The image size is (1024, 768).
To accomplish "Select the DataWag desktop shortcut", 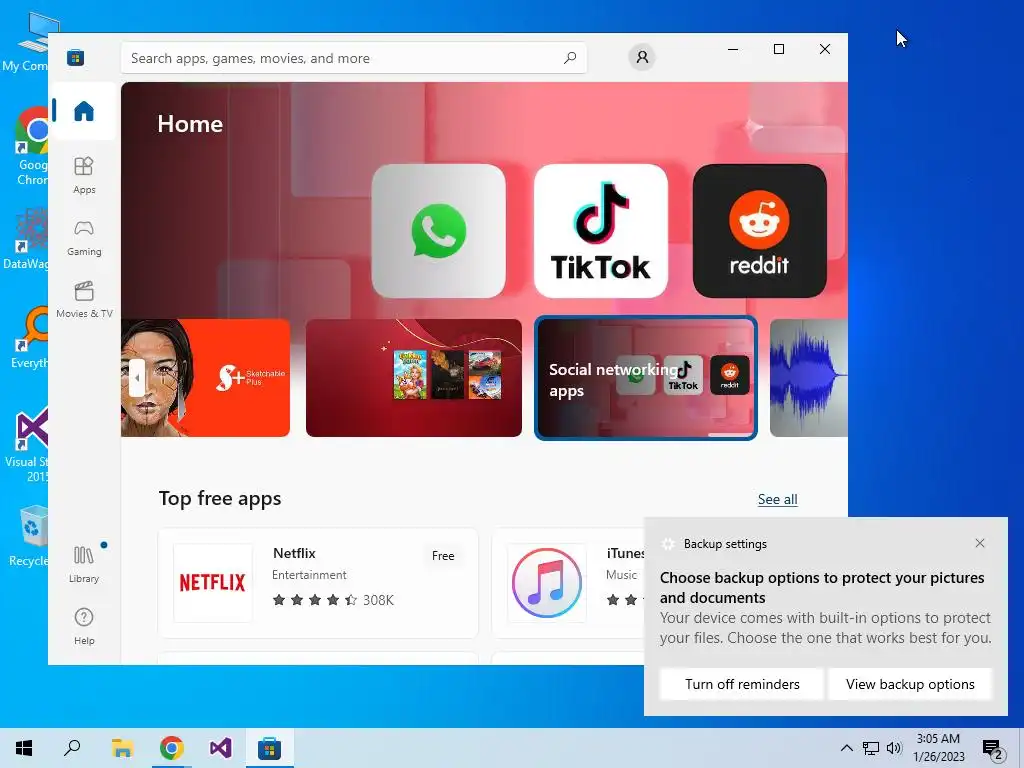I will [x=26, y=239].
